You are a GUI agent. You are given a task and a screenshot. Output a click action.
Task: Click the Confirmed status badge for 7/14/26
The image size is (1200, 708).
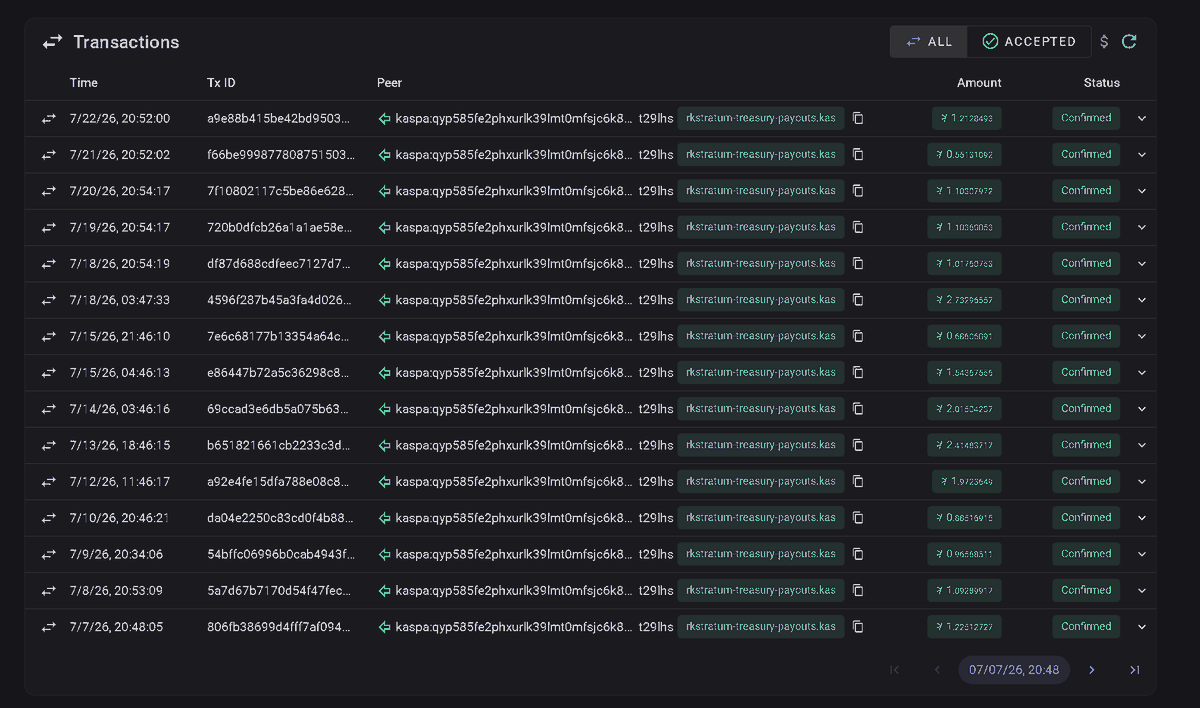pyautogui.click(x=1086, y=409)
